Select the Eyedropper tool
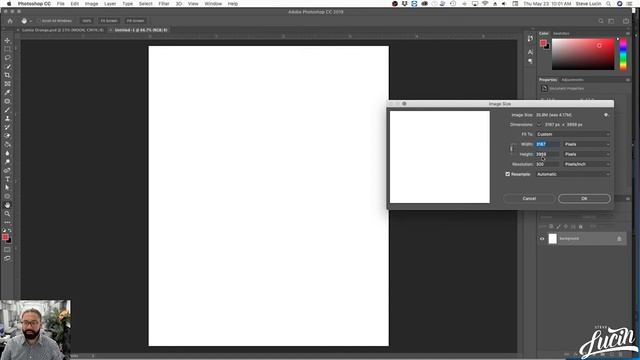The width and height of the screenshot is (640, 360). coord(7,92)
